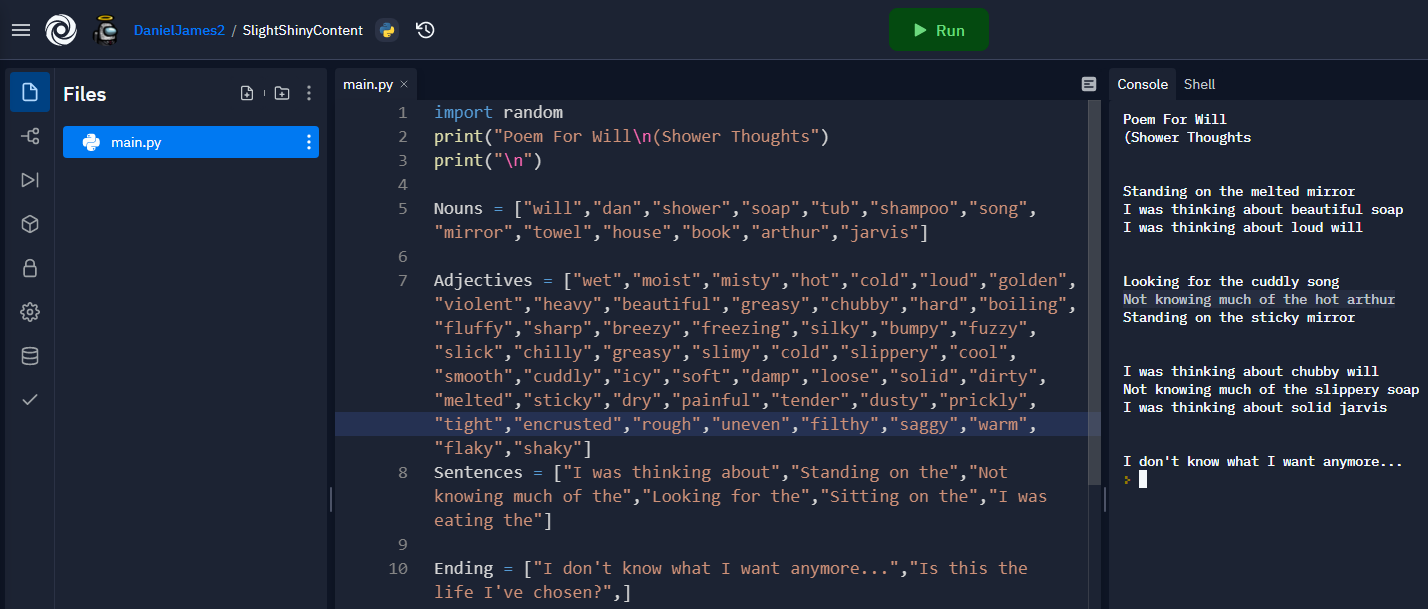The width and height of the screenshot is (1428, 609).
Task: Switch to the Shell tab
Action: 1199,84
